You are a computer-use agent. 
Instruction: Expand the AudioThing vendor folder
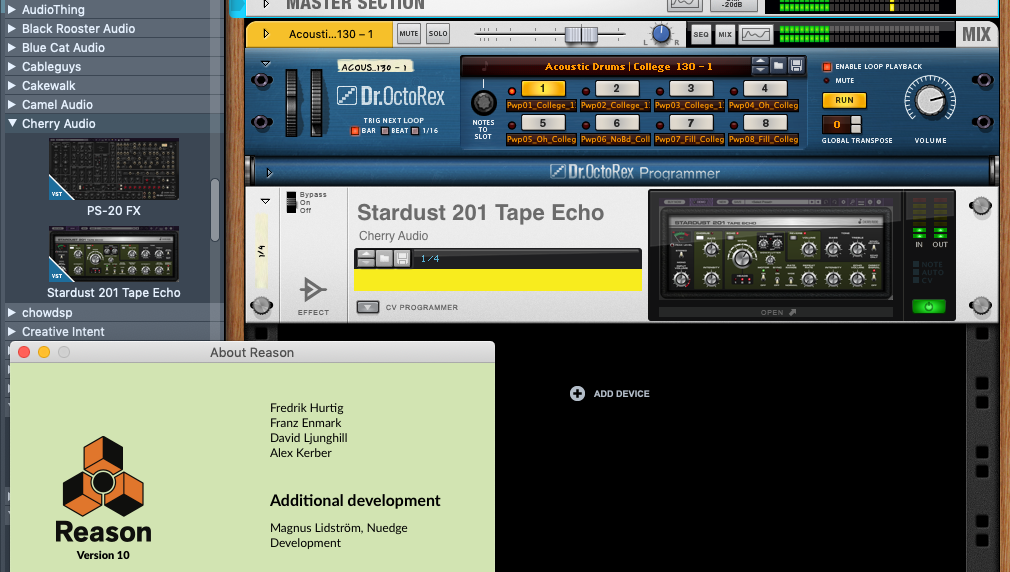(12, 10)
